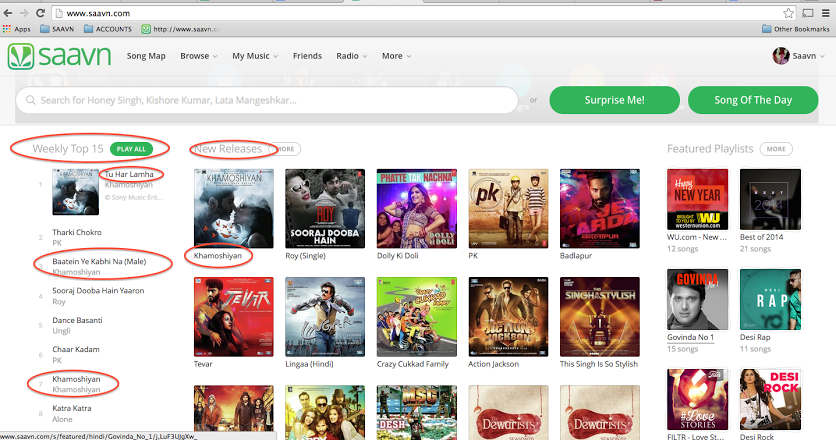The width and height of the screenshot is (836, 440).
Task: Open the Song Map page
Action: click(146, 56)
